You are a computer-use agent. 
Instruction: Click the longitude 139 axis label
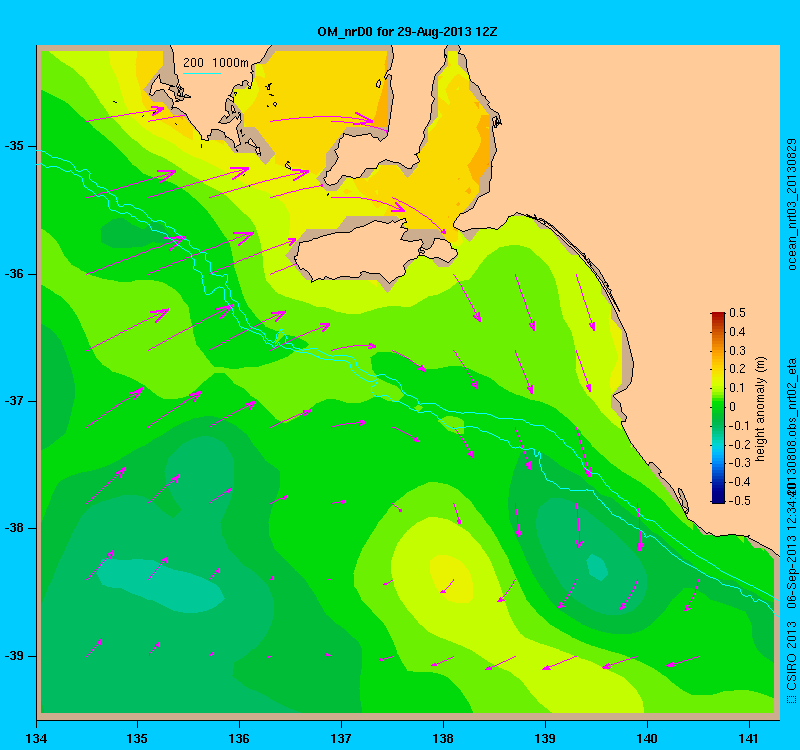[545, 738]
